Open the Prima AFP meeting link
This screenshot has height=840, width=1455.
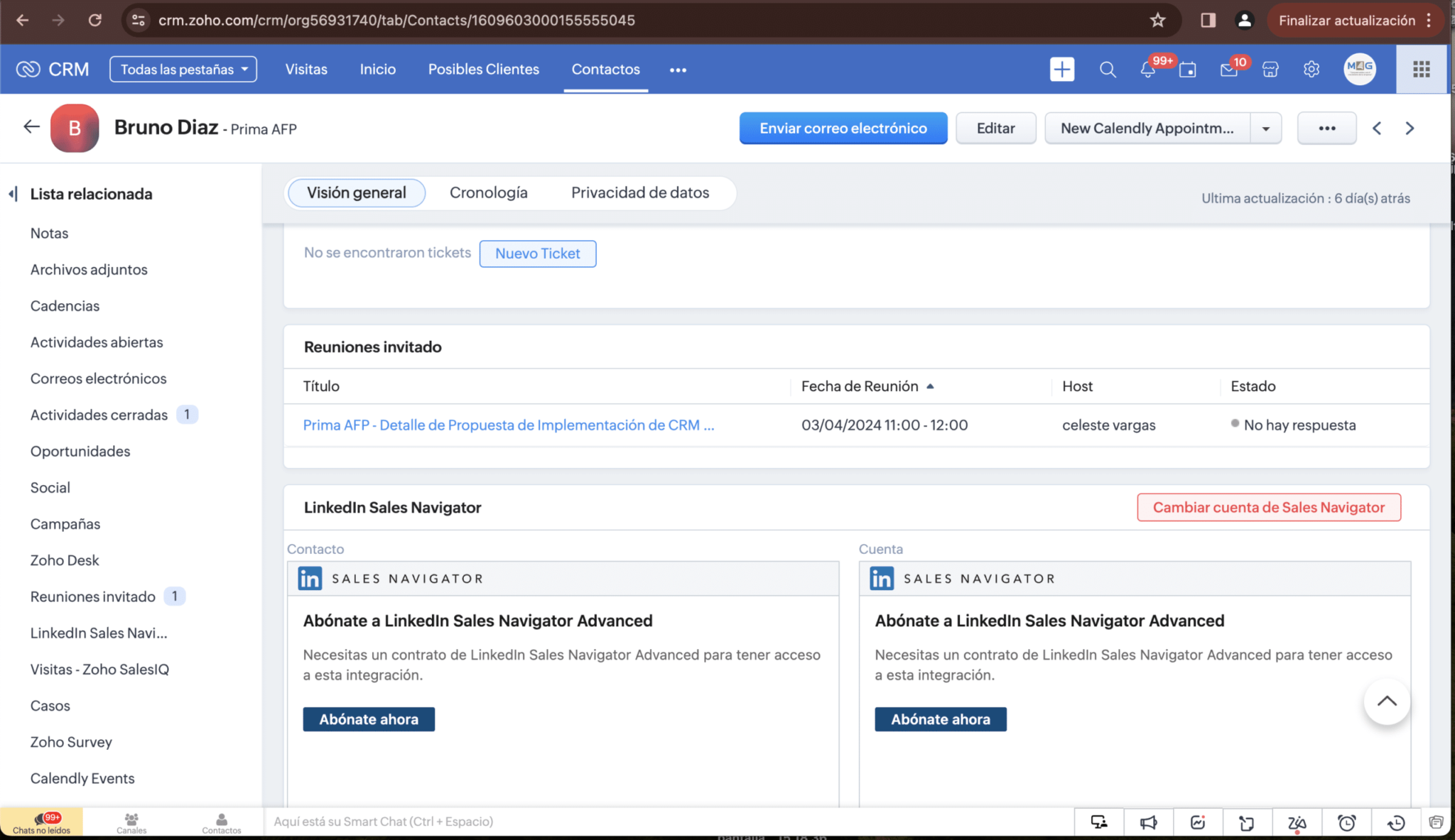pyautogui.click(x=508, y=425)
